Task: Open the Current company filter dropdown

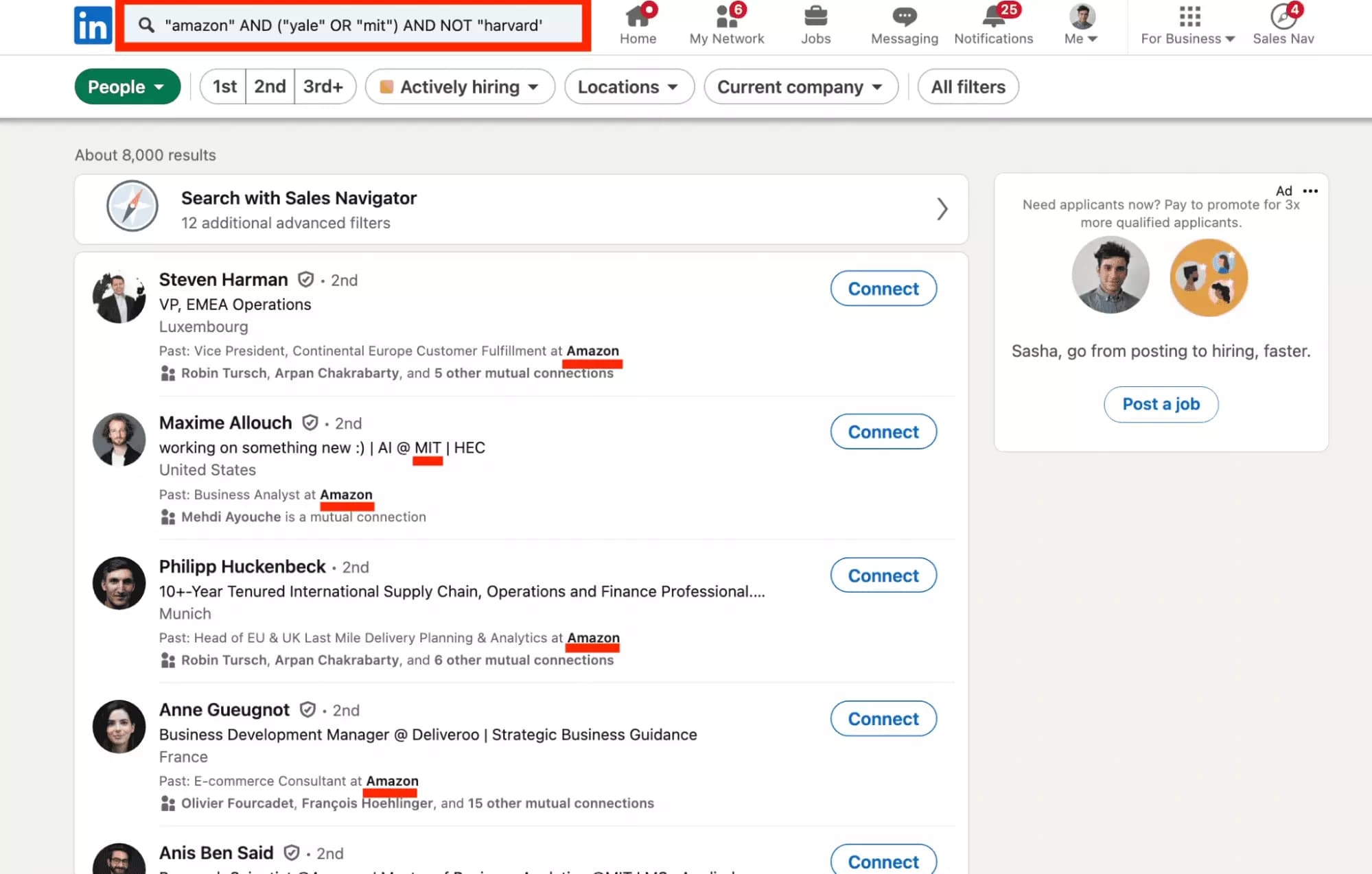Action: (800, 86)
